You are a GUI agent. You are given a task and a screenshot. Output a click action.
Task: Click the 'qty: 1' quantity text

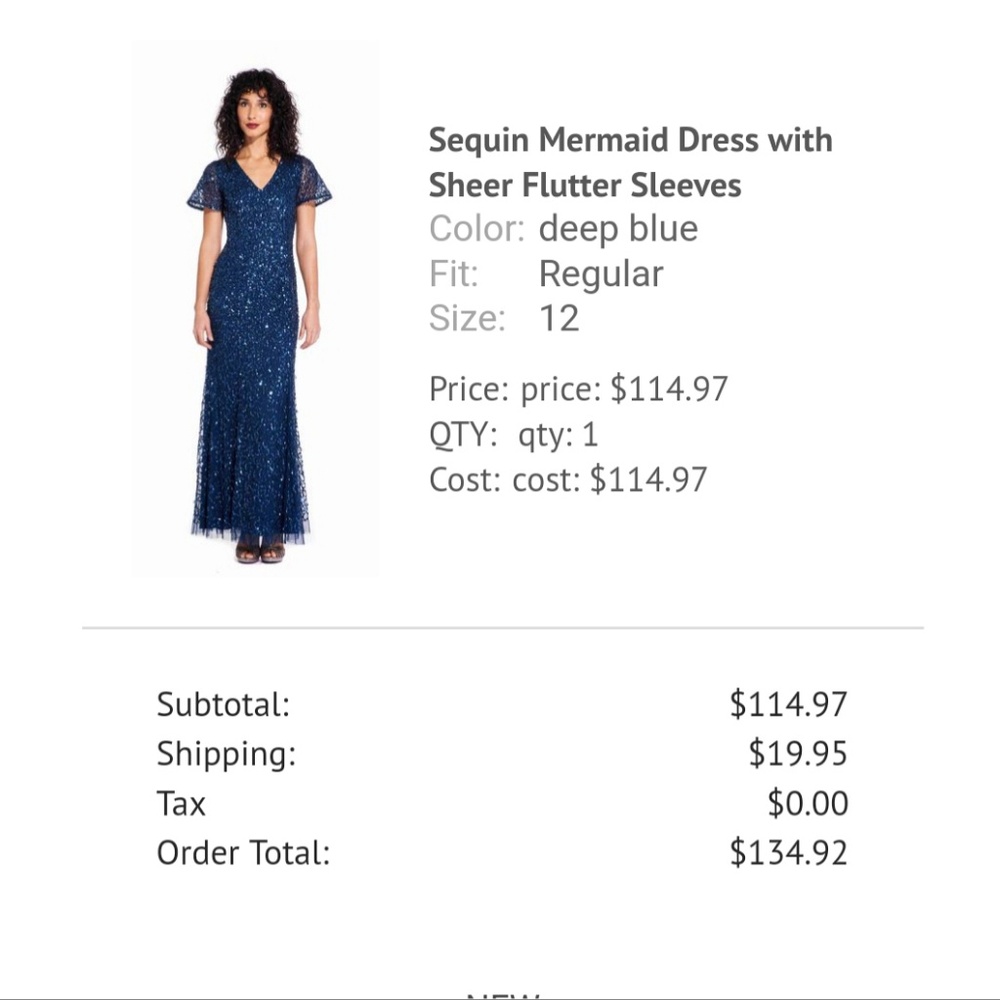click(x=558, y=434)
